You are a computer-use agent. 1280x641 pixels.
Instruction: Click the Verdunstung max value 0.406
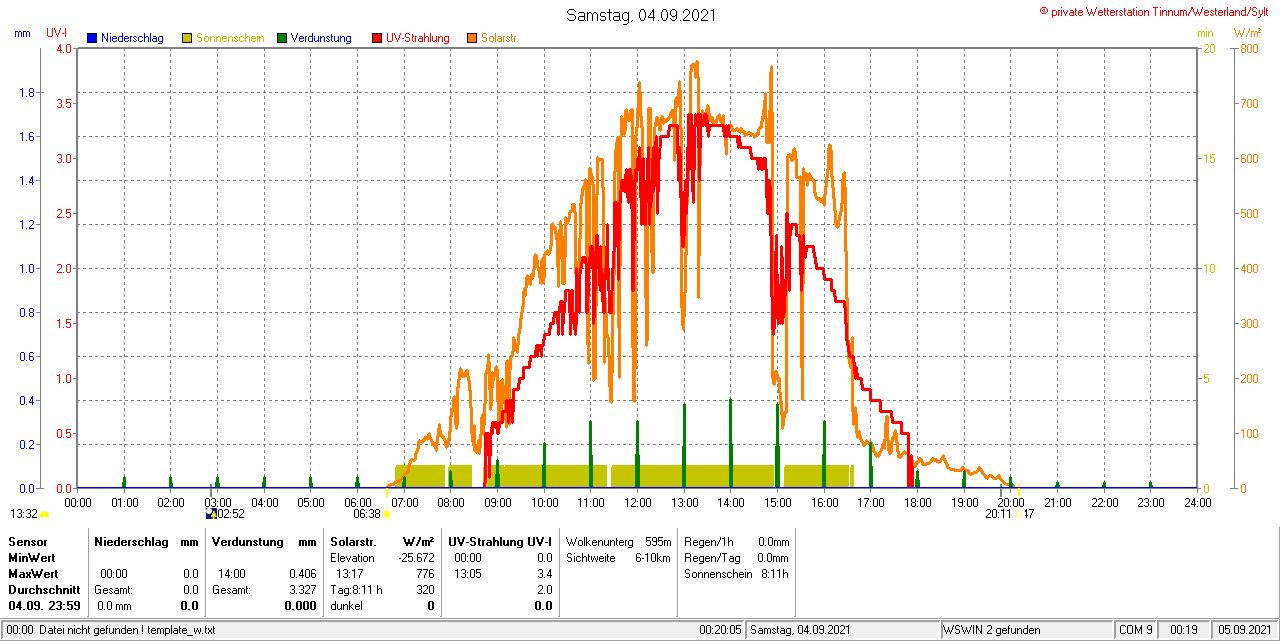tap(302, 574)
